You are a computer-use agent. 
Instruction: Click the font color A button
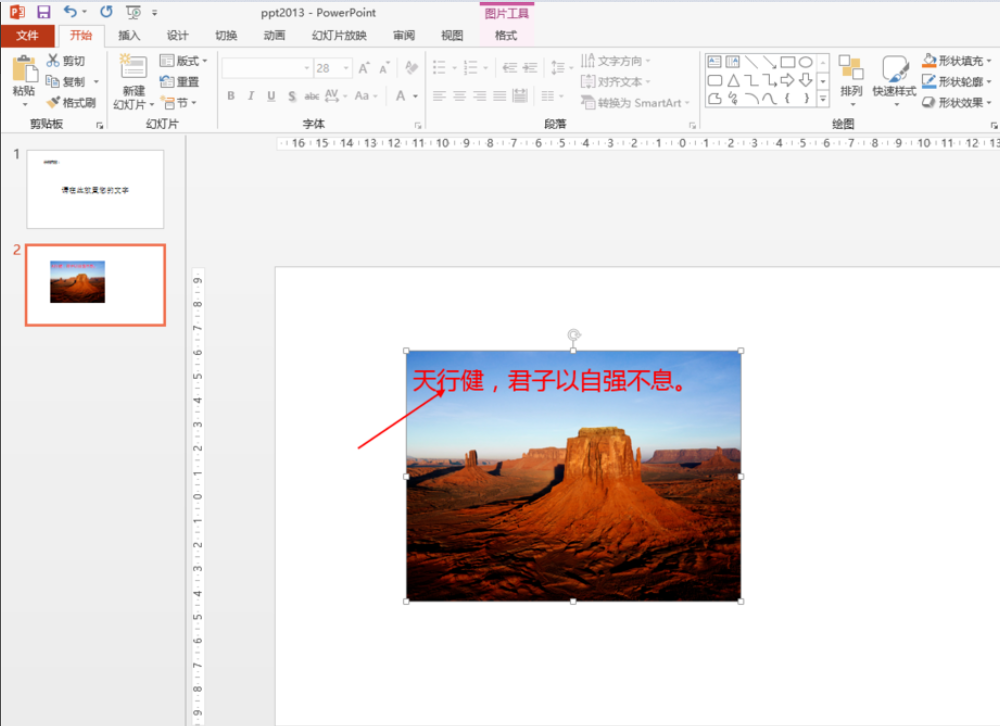click(x=401, y=96)
